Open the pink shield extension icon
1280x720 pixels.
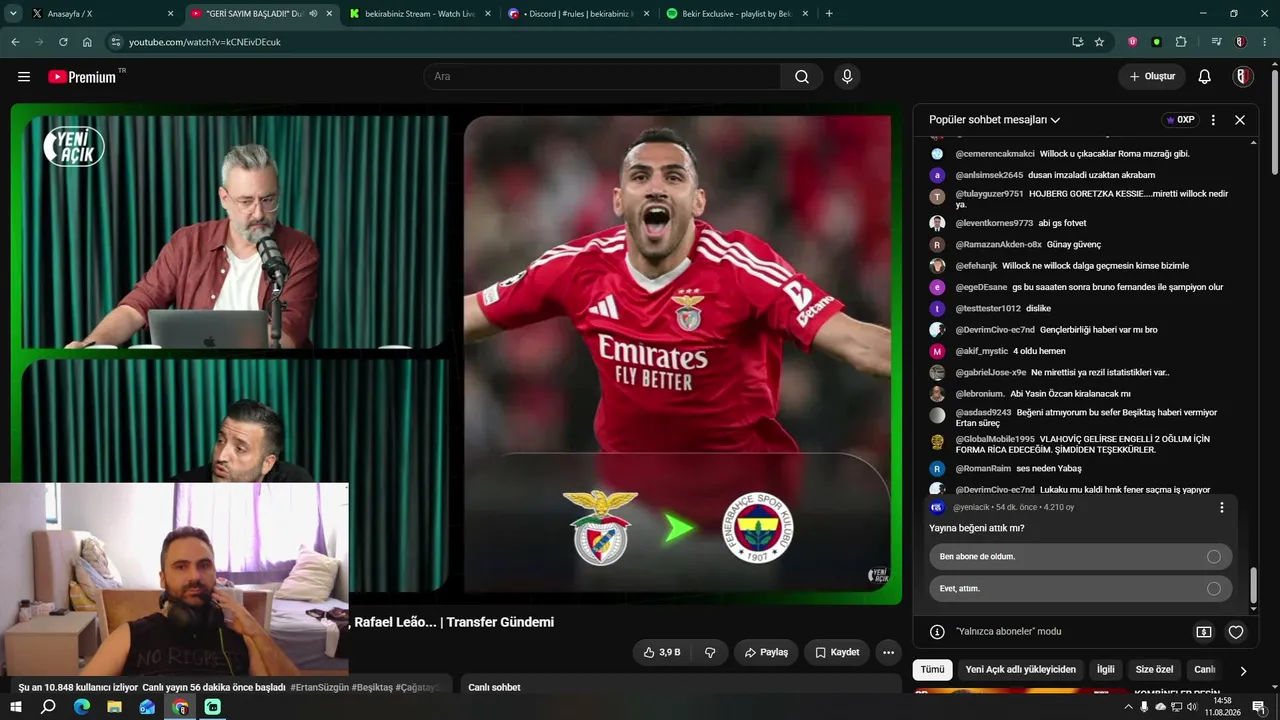pos(1133,42)
